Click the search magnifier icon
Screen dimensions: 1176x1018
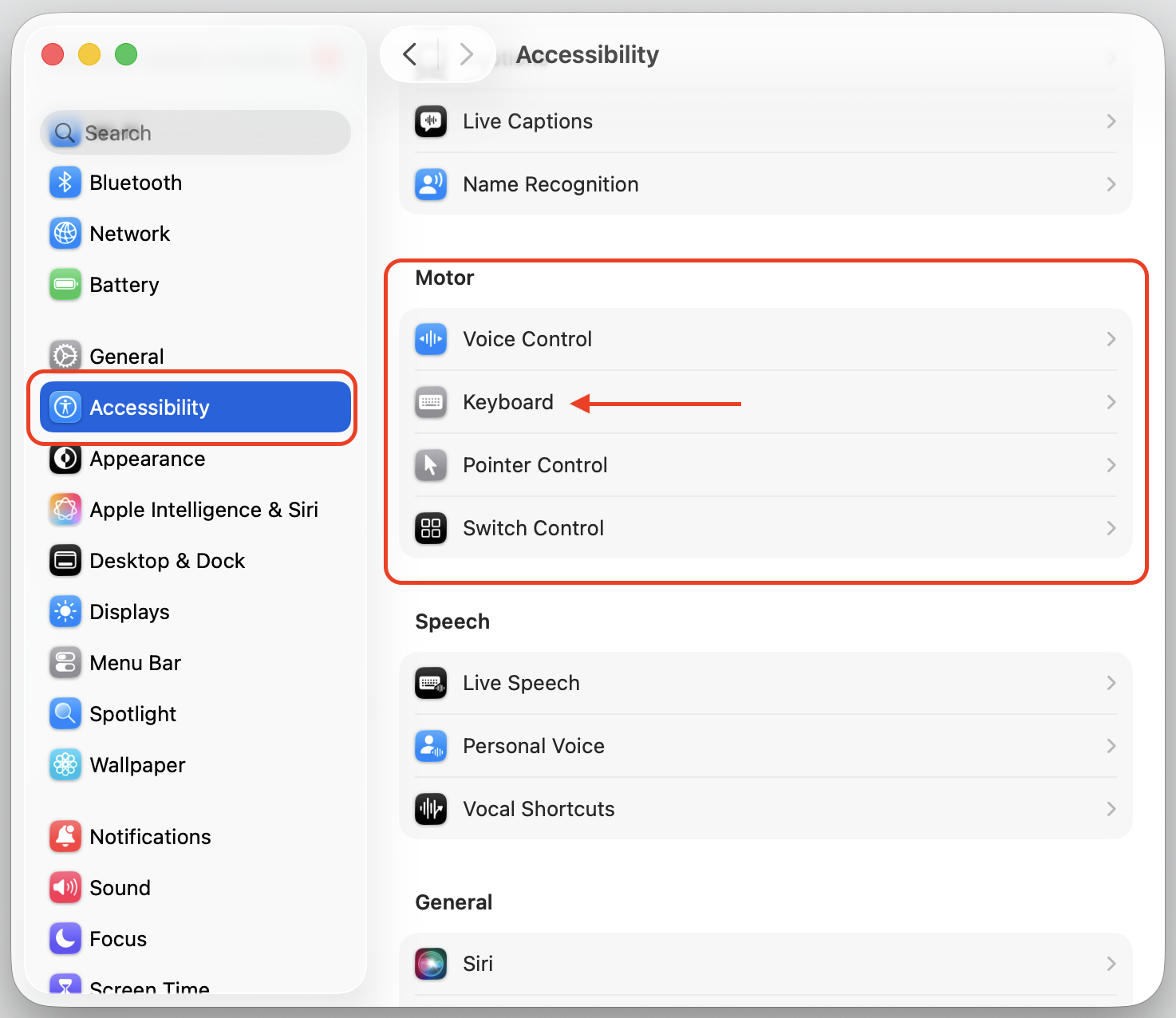pos(65,132)
